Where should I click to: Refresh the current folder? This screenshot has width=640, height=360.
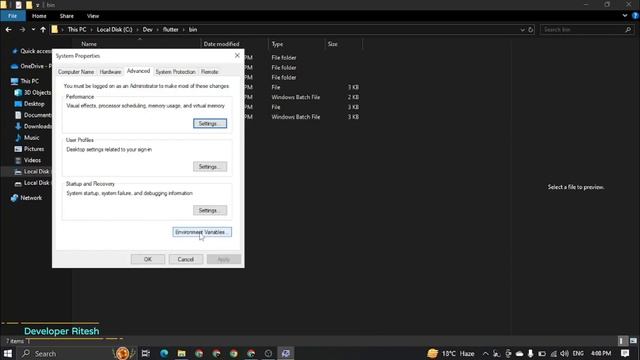click(531, 29)
